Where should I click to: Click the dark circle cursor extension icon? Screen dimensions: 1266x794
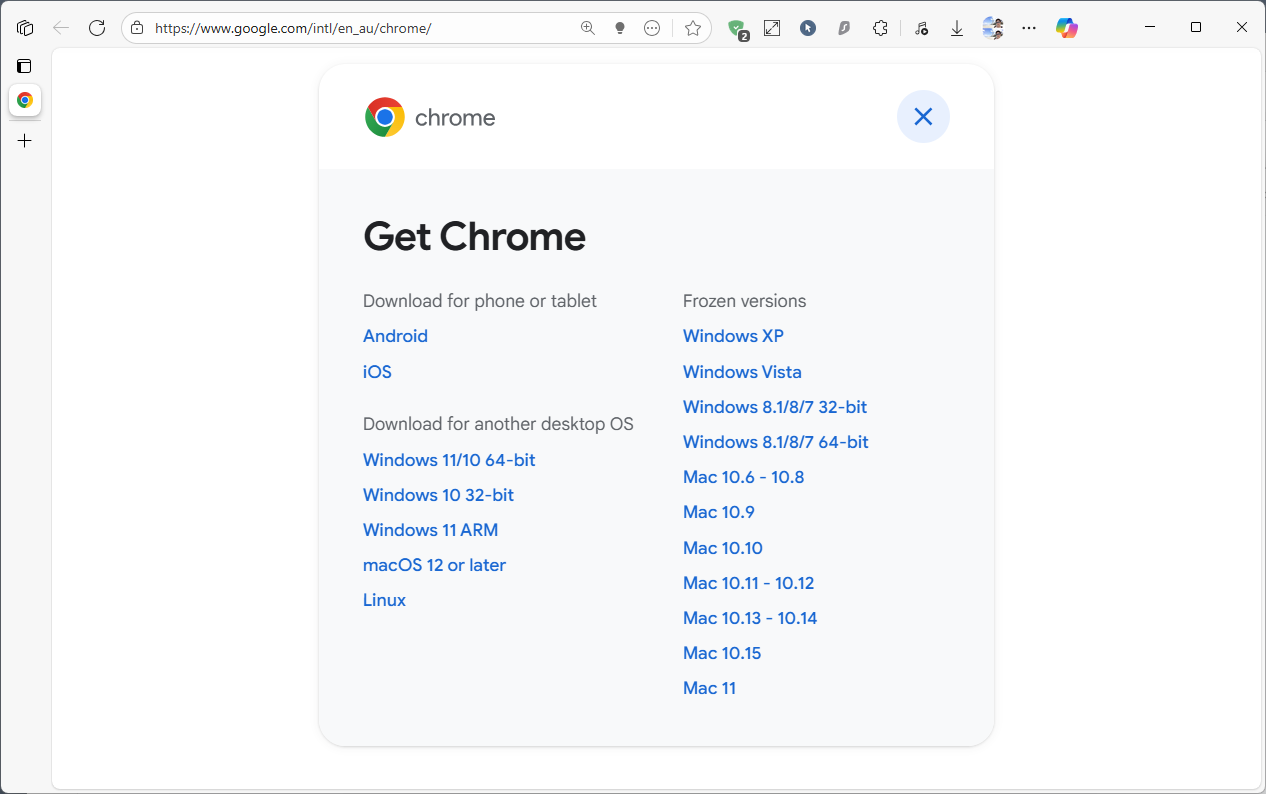coord(808,28)
